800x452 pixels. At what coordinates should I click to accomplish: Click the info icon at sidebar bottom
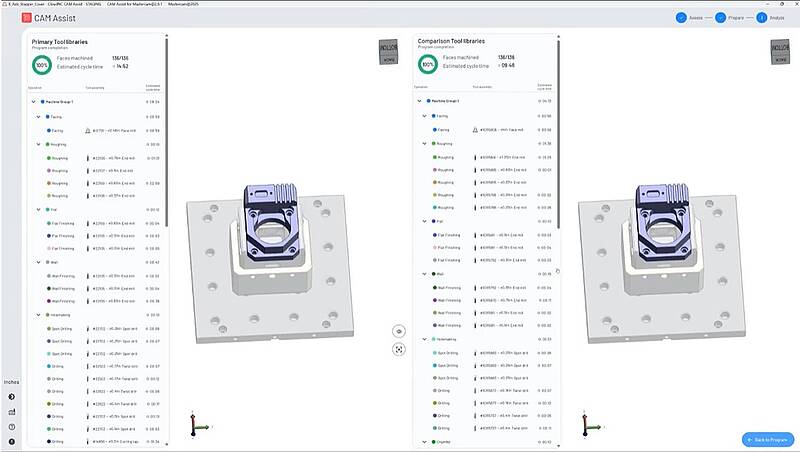click(11, 440)
